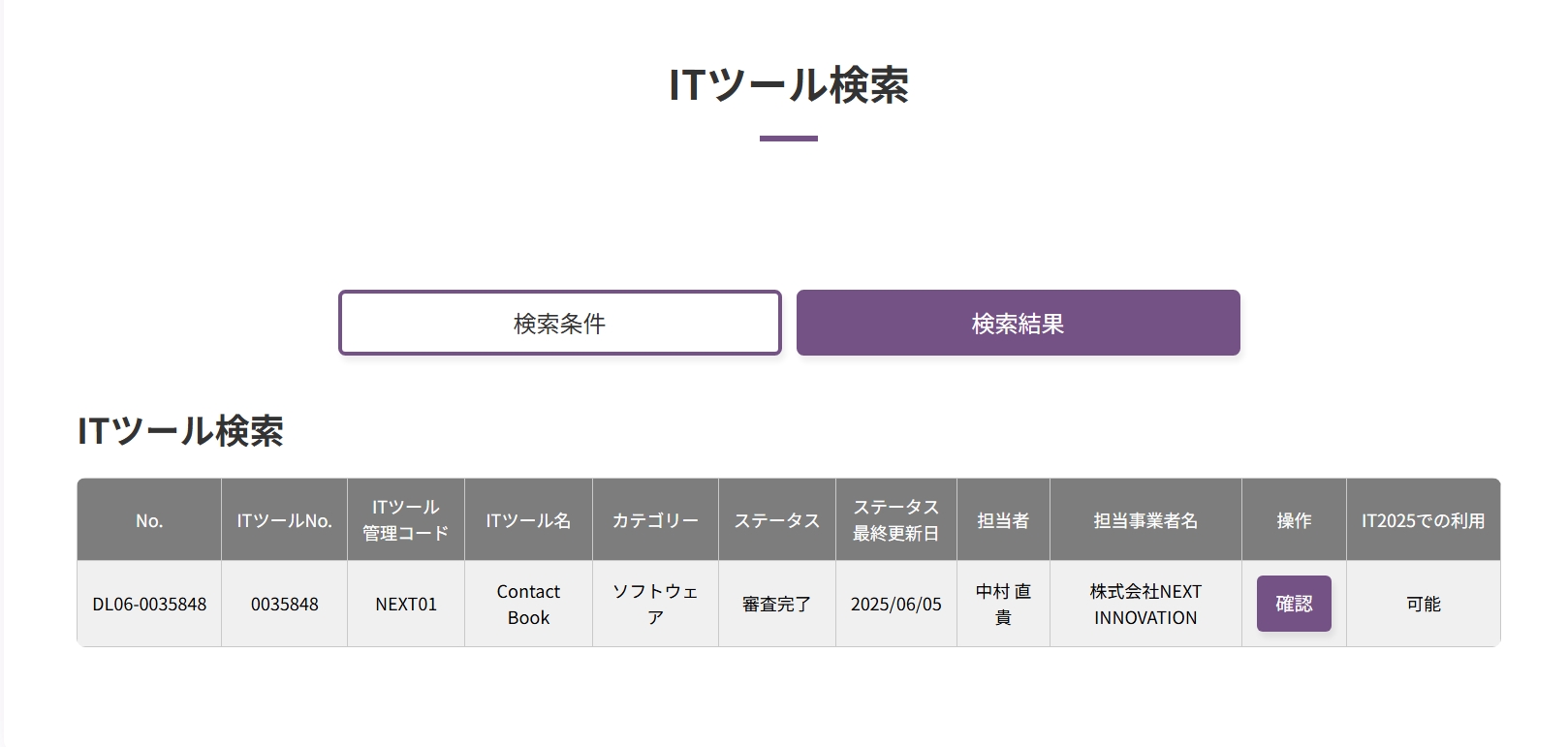1568x747 pixels.
Task: Click the 可能 cell
Action: tap(1424, 604)
